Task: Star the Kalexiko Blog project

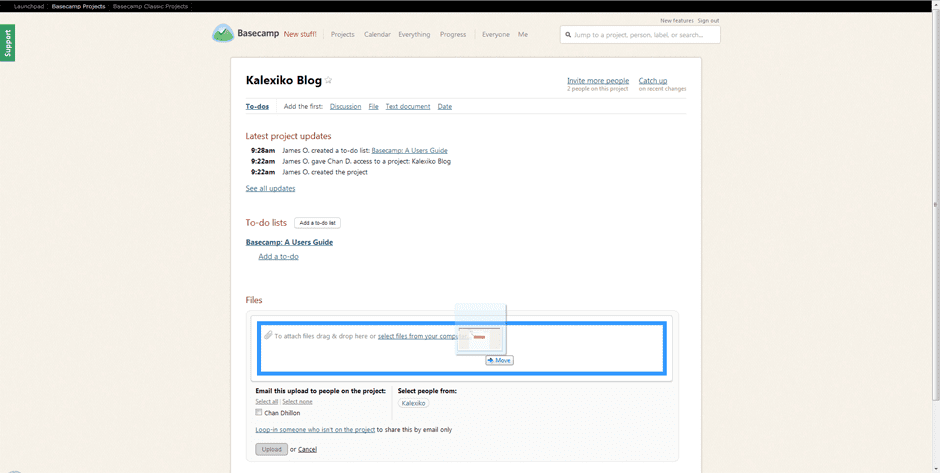Action: tap(328, 81)
